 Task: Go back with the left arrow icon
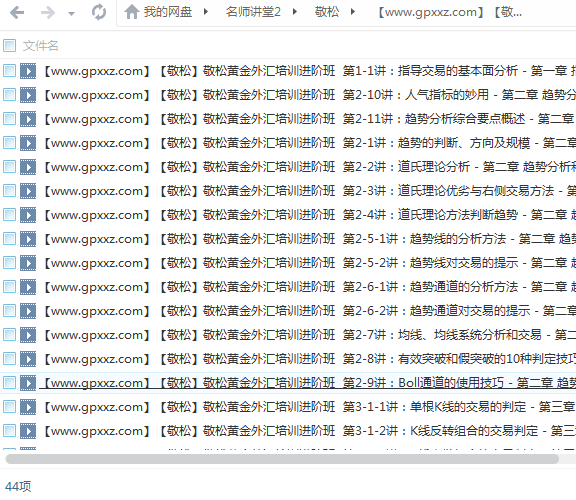pos(17,13)
